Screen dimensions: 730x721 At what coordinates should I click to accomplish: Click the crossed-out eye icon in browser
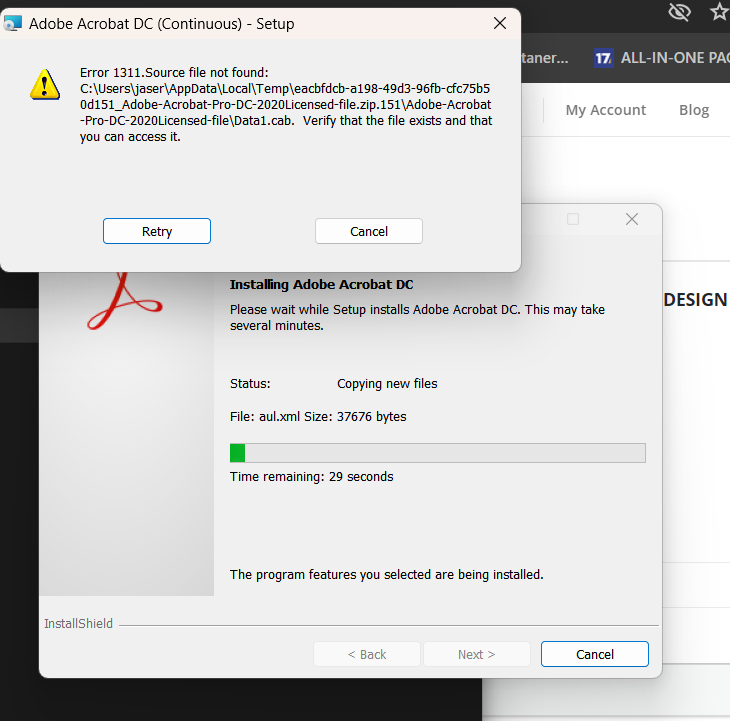[680, 12]
